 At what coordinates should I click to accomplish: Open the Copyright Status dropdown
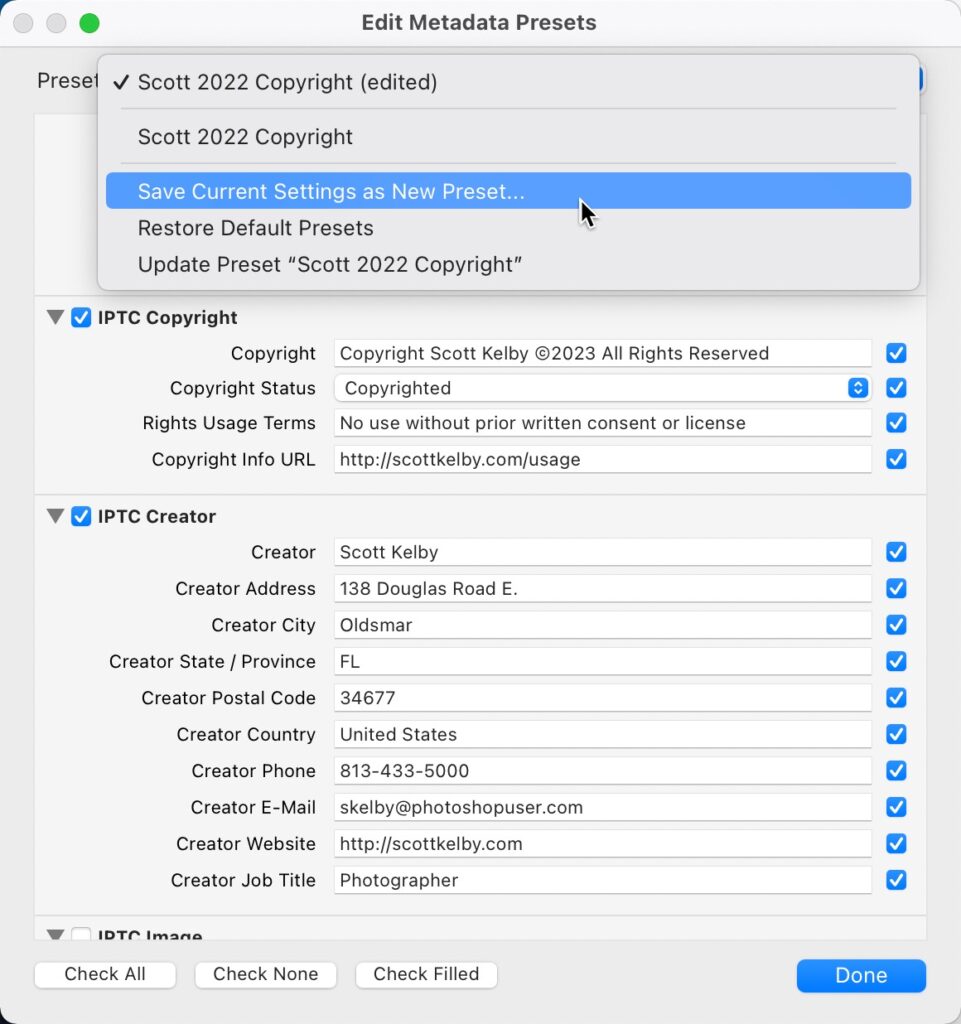pyautogui.click(x=602, y=388)
